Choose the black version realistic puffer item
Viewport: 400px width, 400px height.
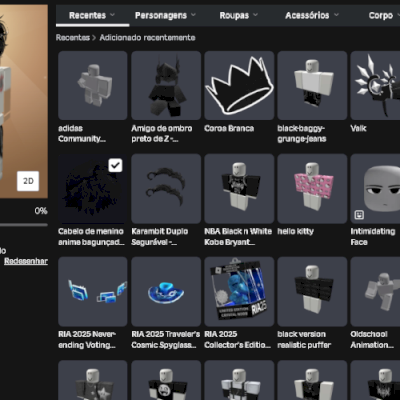point(312,291)
